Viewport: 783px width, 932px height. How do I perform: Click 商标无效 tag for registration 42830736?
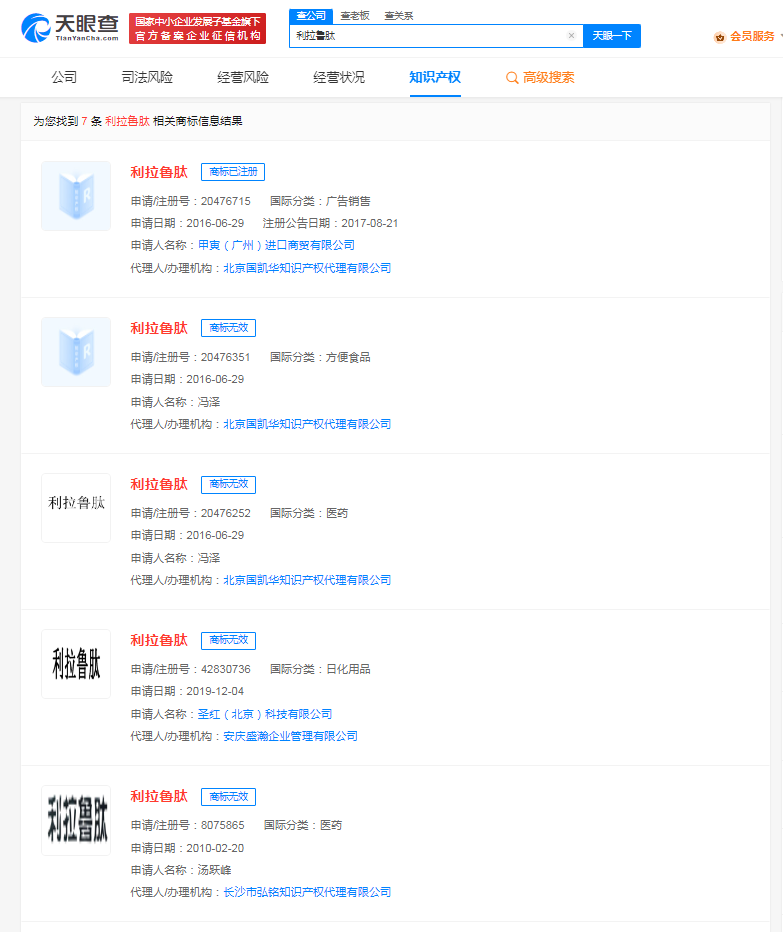point(228,640)
